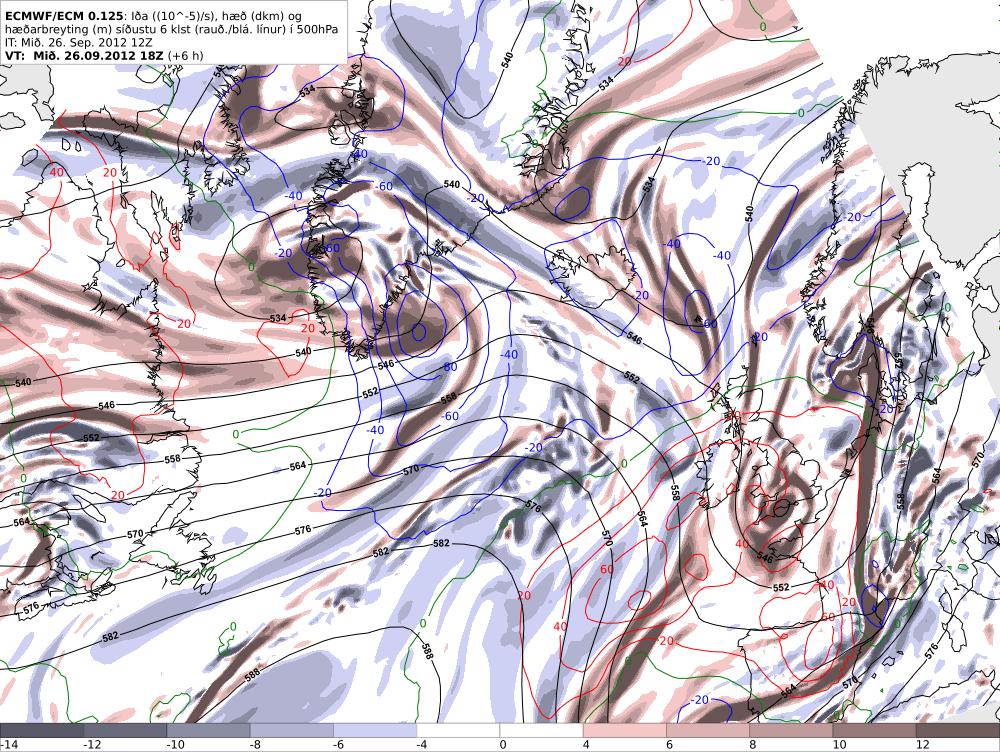
Task: Click the '-10' colorbar scale label
Action: pos(176,744)
